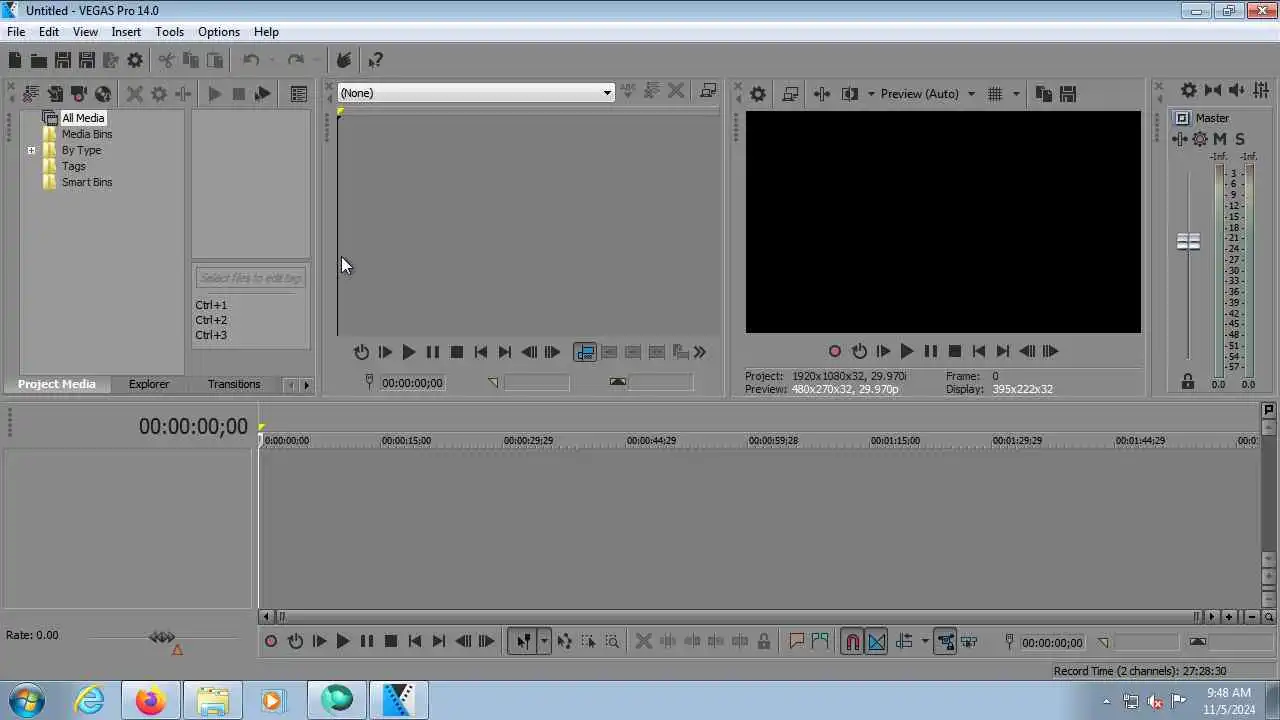1280x720 pixels.
Task: Open the Tools menu
Action: pyautogui.click(x=169, y=32)
